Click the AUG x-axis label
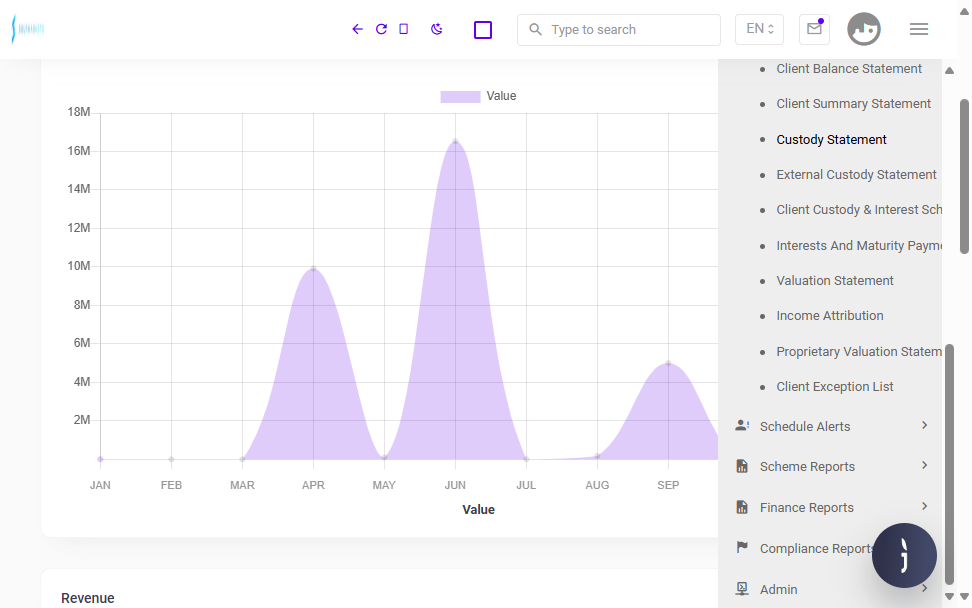Screen dimensions: 972x608 click(x=597, y=485)
